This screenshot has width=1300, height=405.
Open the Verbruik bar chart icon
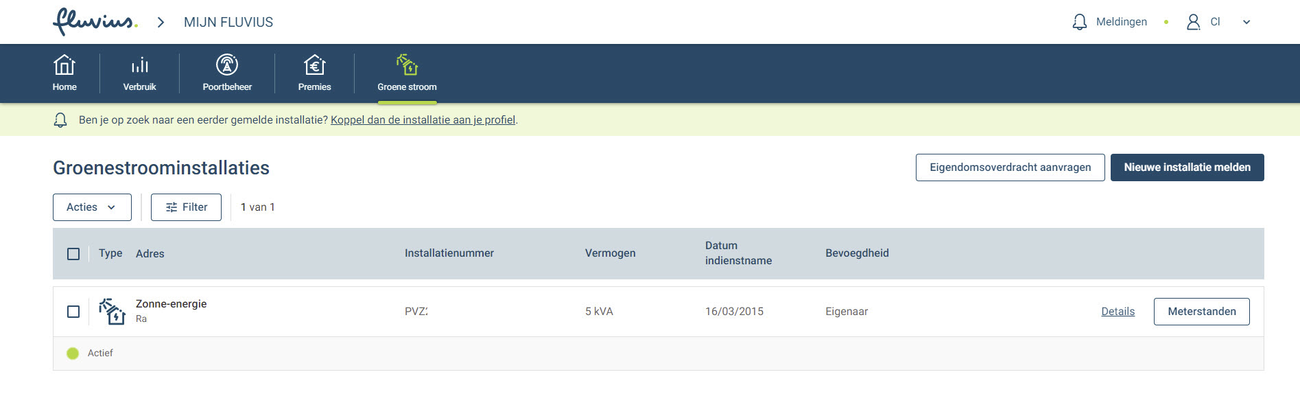[x=140, y=66]
